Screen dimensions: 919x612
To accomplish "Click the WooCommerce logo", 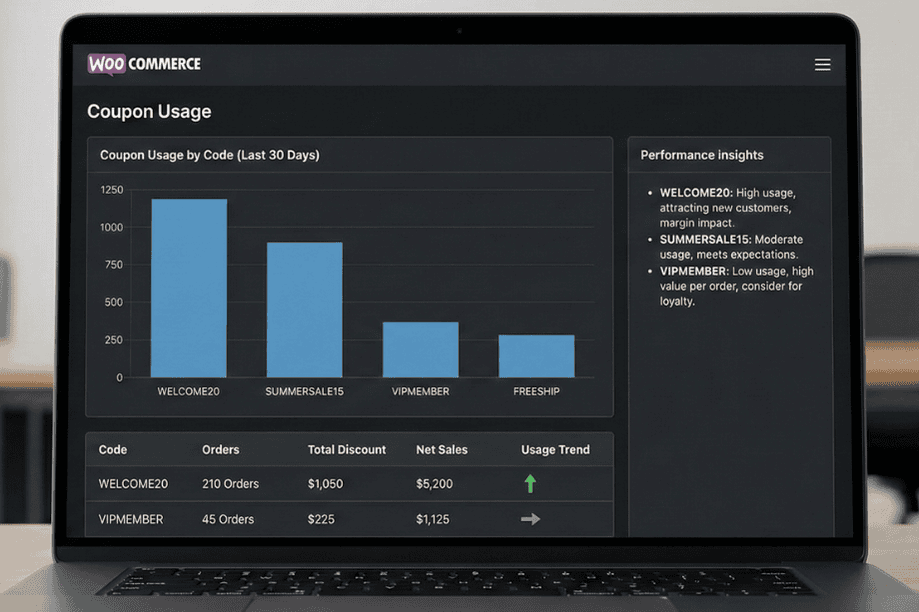I will pos(143,63).
